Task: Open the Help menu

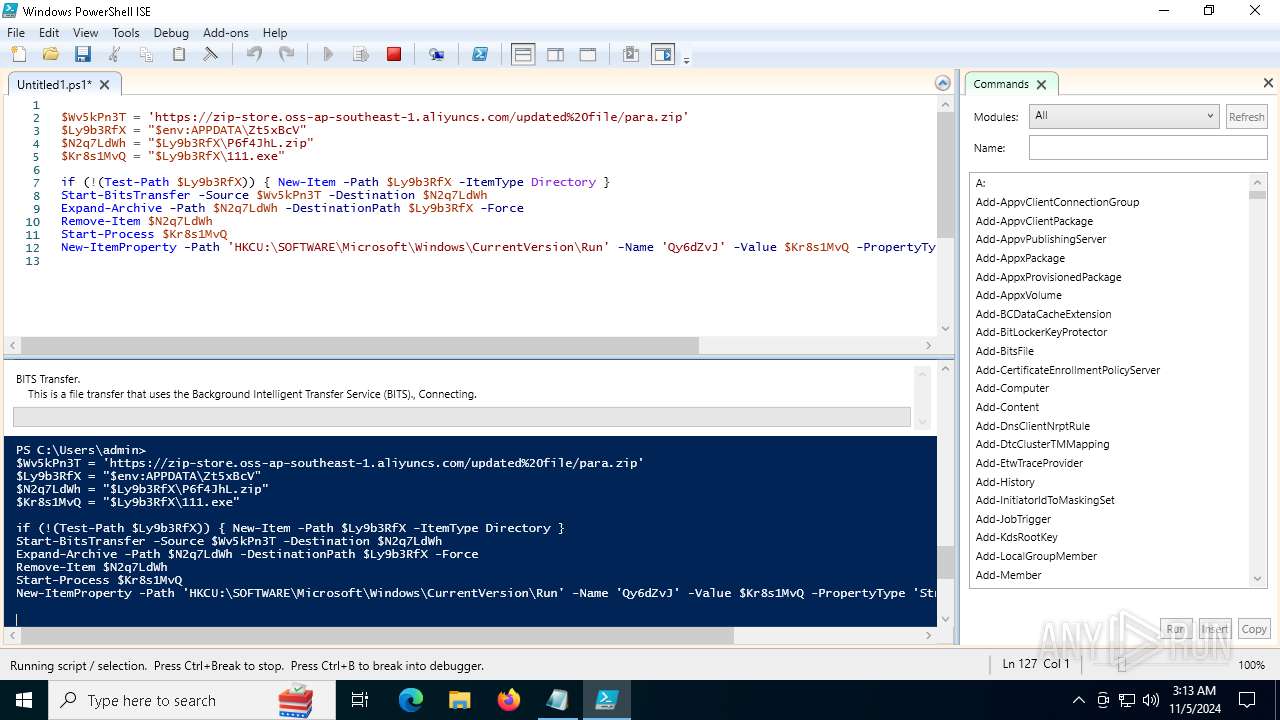Action: (275, 32)
